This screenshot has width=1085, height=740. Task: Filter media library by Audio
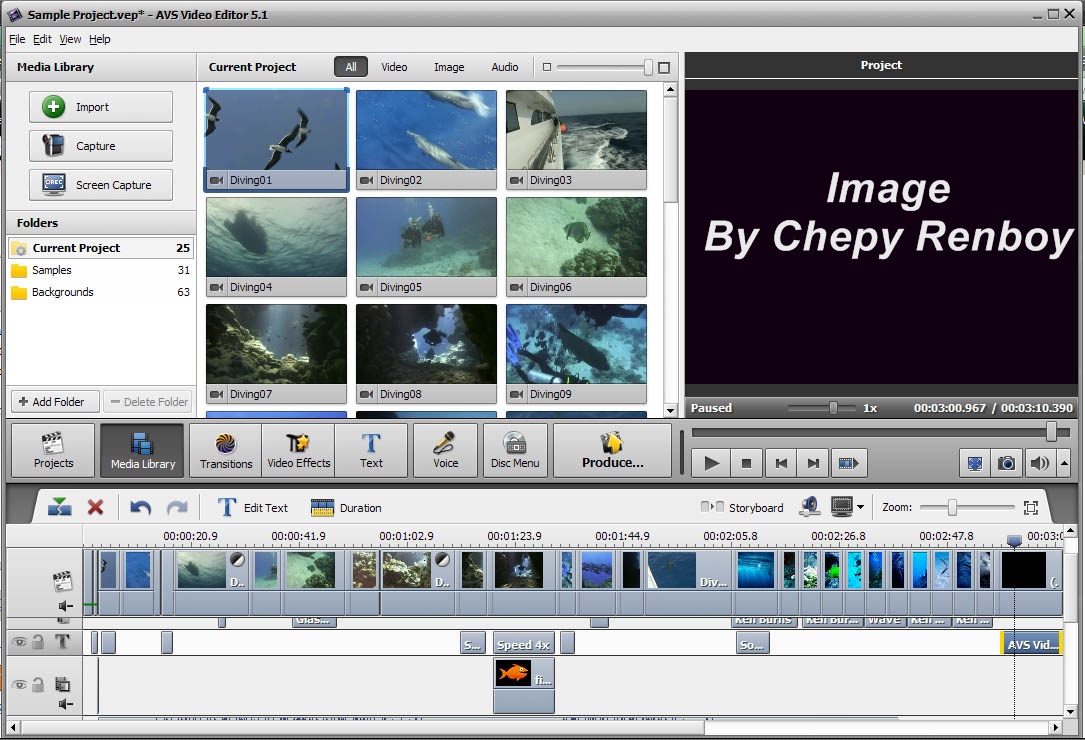[x=504, y=67]
